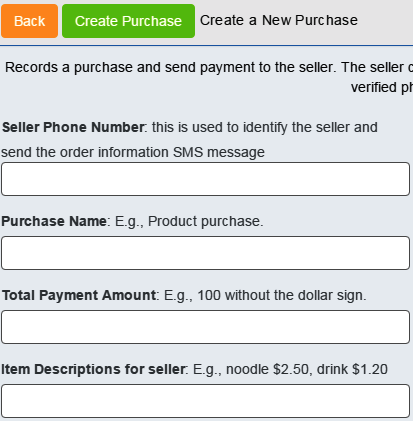Click the blue divider line under the header
The height and width of the screenshot is (421, 413).
pos(206,45)
